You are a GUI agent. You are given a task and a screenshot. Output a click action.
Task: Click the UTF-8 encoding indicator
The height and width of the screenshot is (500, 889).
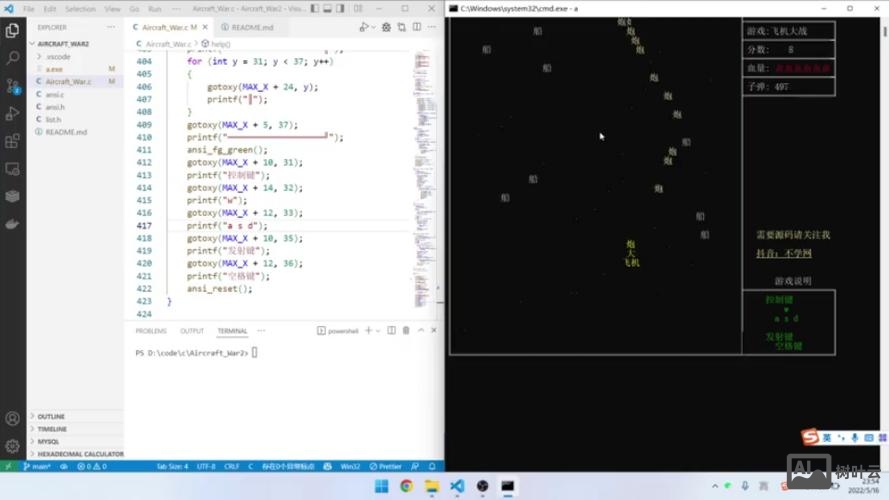(206, 466)
